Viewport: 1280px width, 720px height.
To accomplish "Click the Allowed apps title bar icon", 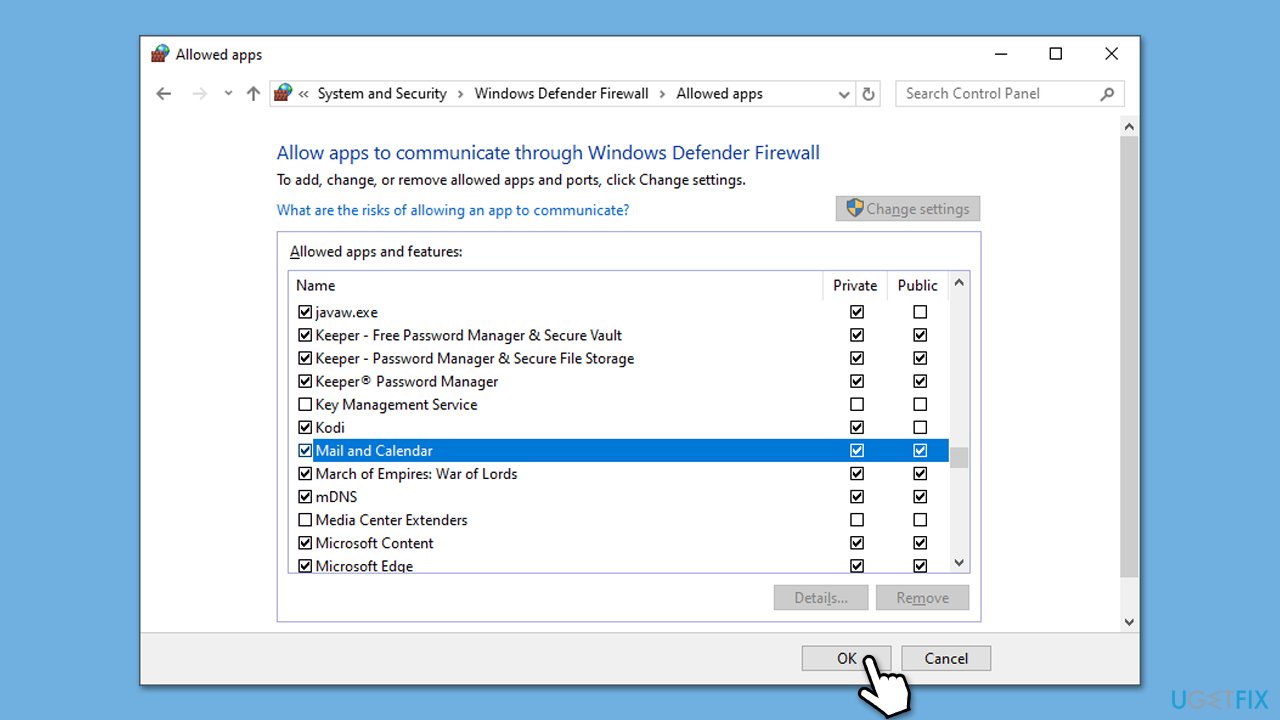I will (x=160, y=54).
